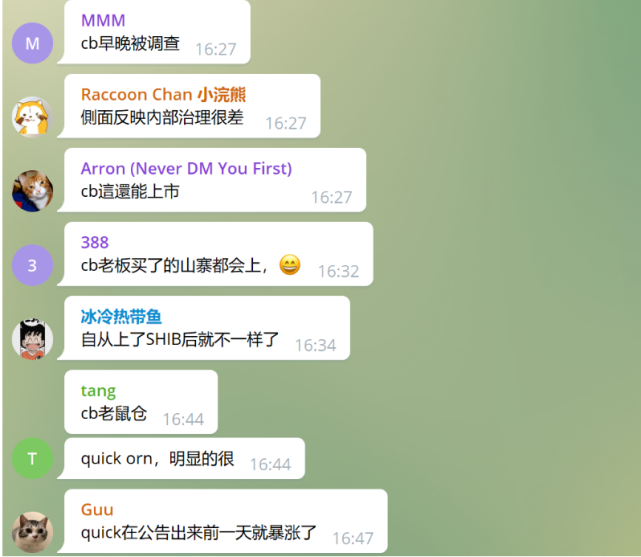Image resolution: width=641 pixels, height=557 pixels.
Task: Open Arron's orange cat avatar
Action: click(x=32, y=191)
